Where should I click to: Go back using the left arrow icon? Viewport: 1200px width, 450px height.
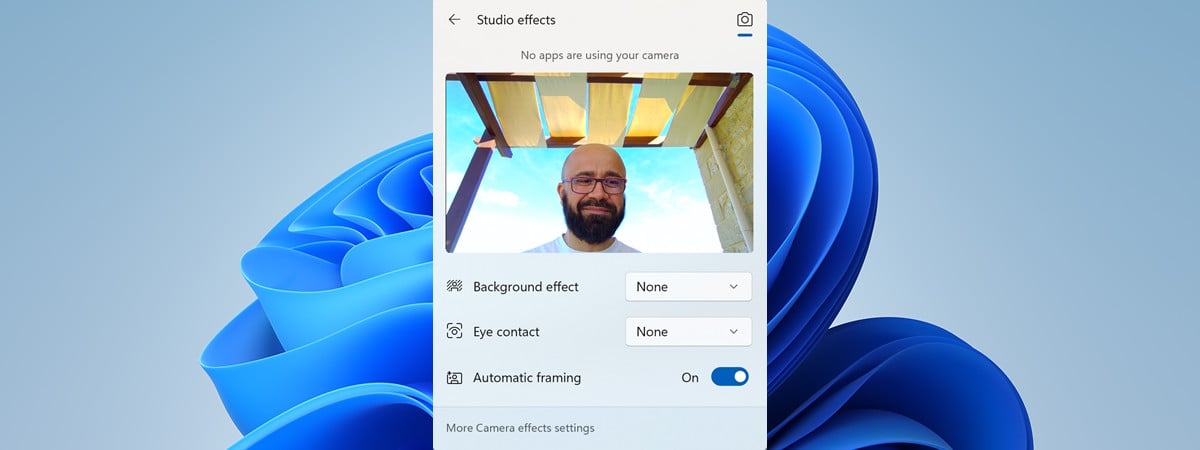455,19
